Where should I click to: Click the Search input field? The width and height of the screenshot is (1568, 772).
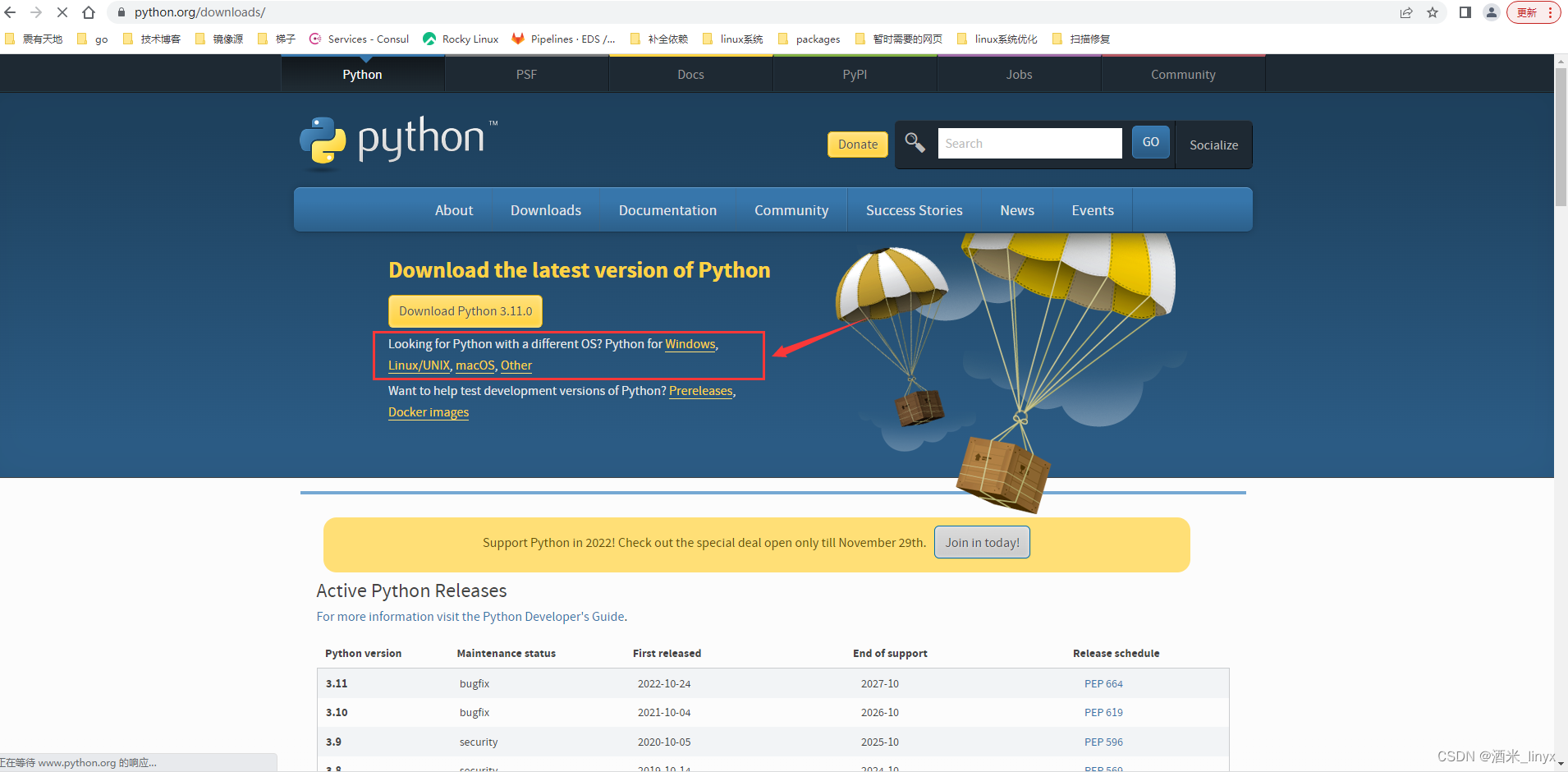1029,143
